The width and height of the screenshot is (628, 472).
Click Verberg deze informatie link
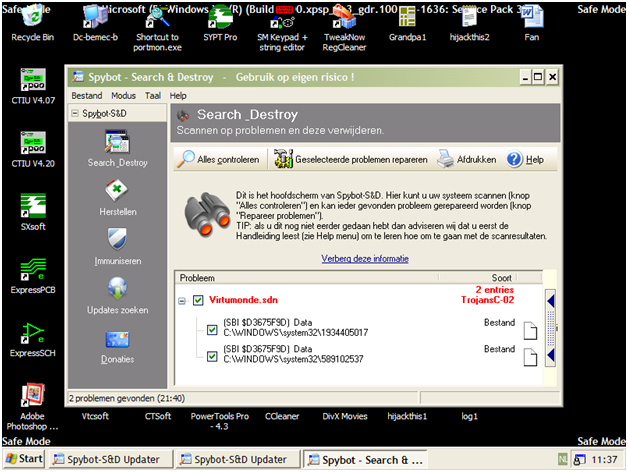(365, 258)
